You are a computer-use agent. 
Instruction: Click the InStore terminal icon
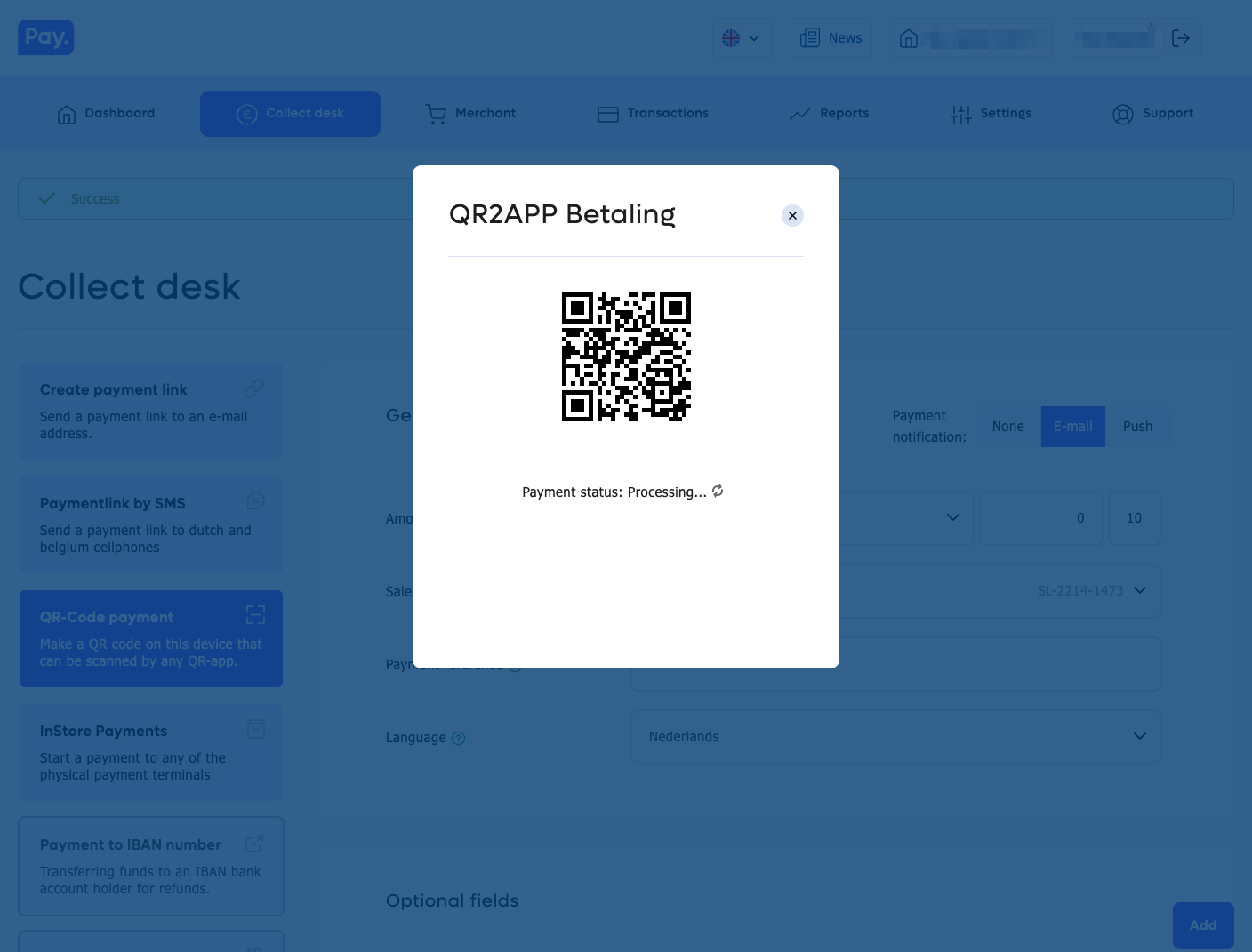pyautogui.click(x=256, y=729)
